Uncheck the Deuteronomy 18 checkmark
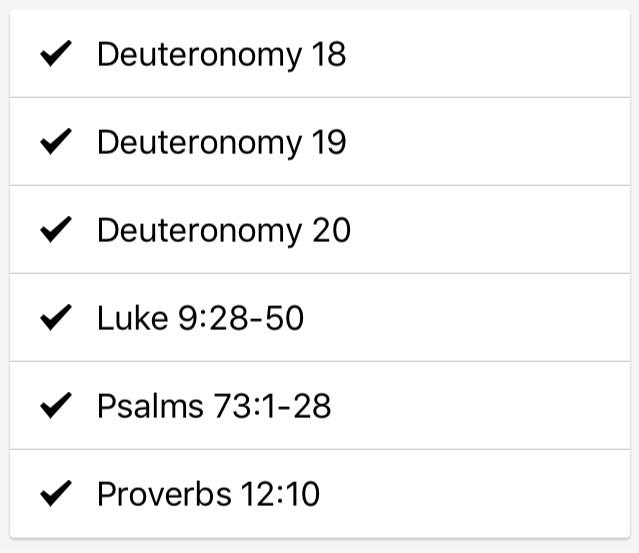This screenshot has height=553, width=639. (55, 54)
